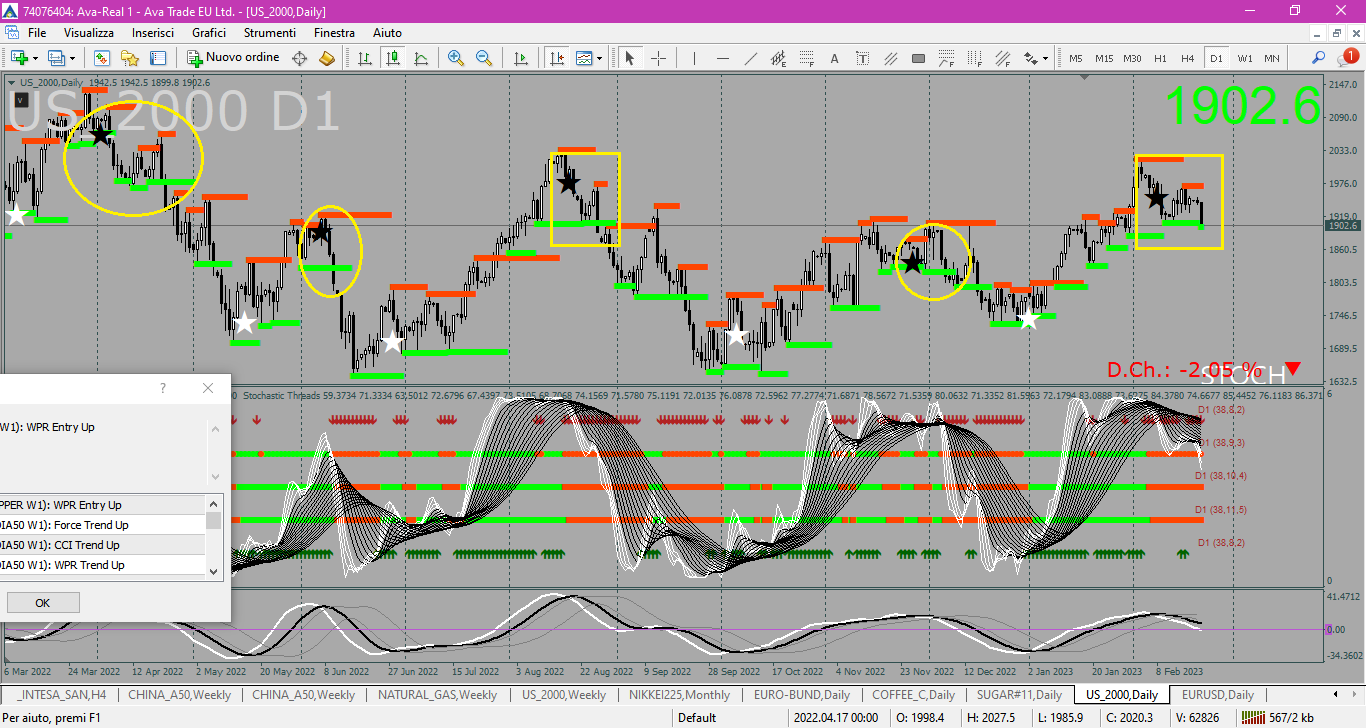
Task: Click the help question mark in dialog
Action: pos(164,388)
